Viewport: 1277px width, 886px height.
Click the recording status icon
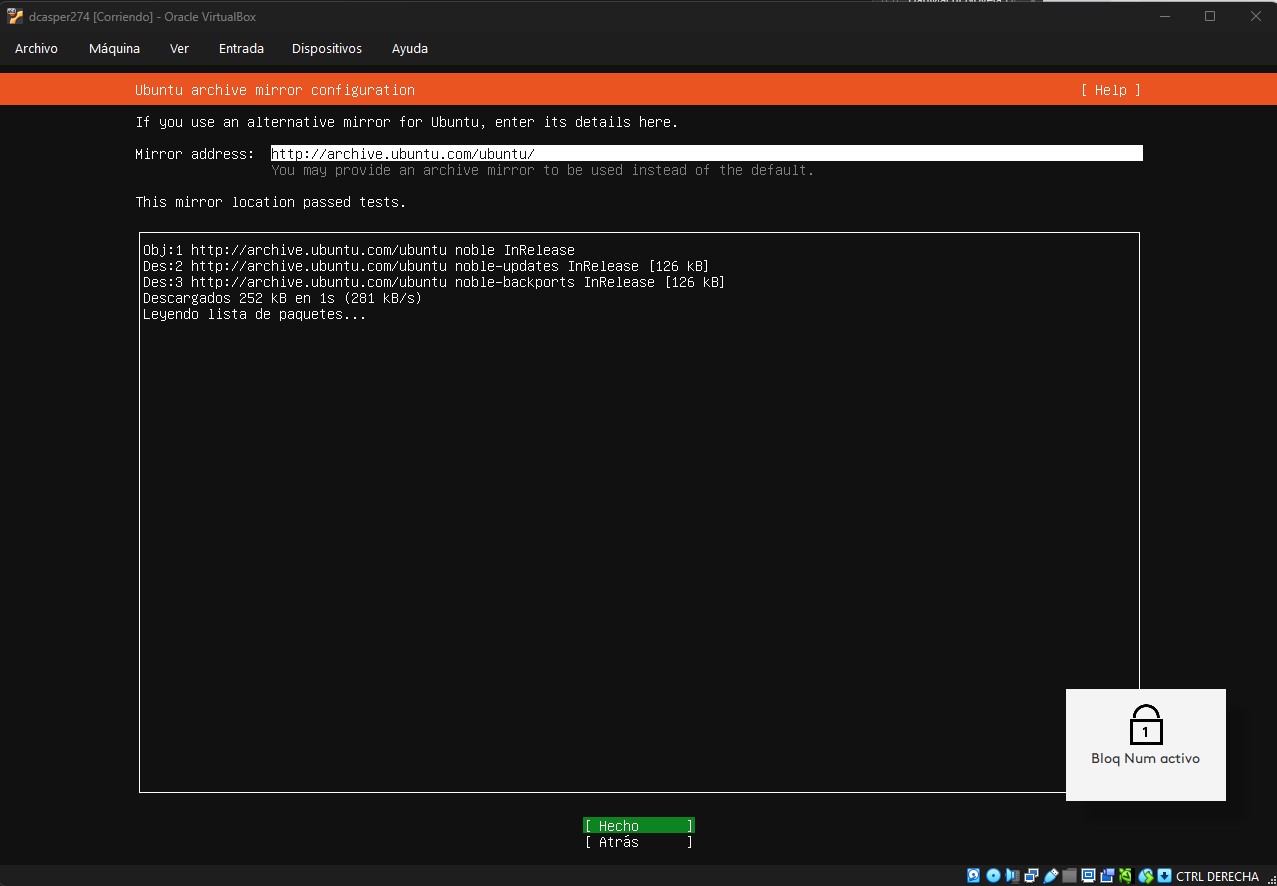point(1107,876)
